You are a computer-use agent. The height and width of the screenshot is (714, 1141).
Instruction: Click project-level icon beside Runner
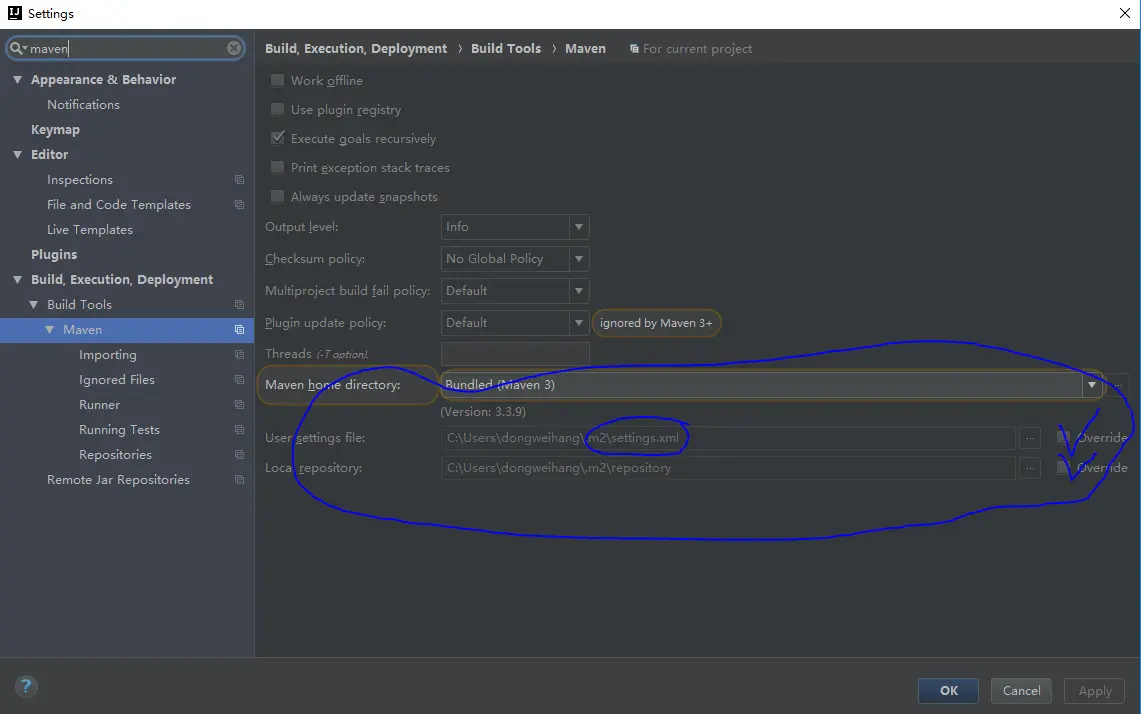(x=239, y=405)
